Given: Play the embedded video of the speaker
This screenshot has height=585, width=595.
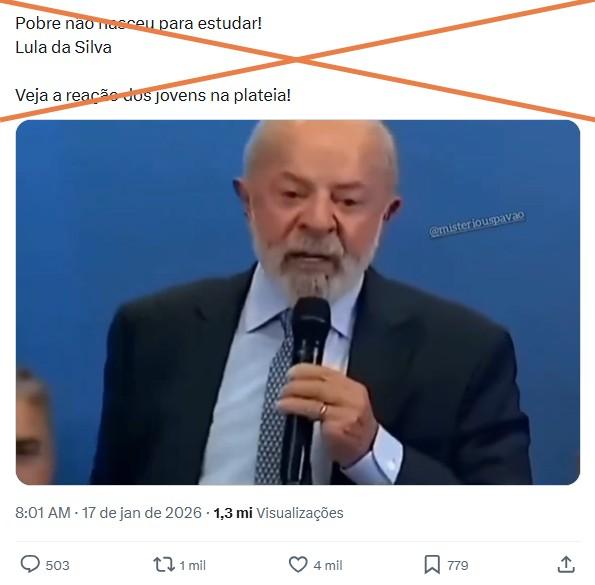Looking at the screenshot, I should click(298, 302).
